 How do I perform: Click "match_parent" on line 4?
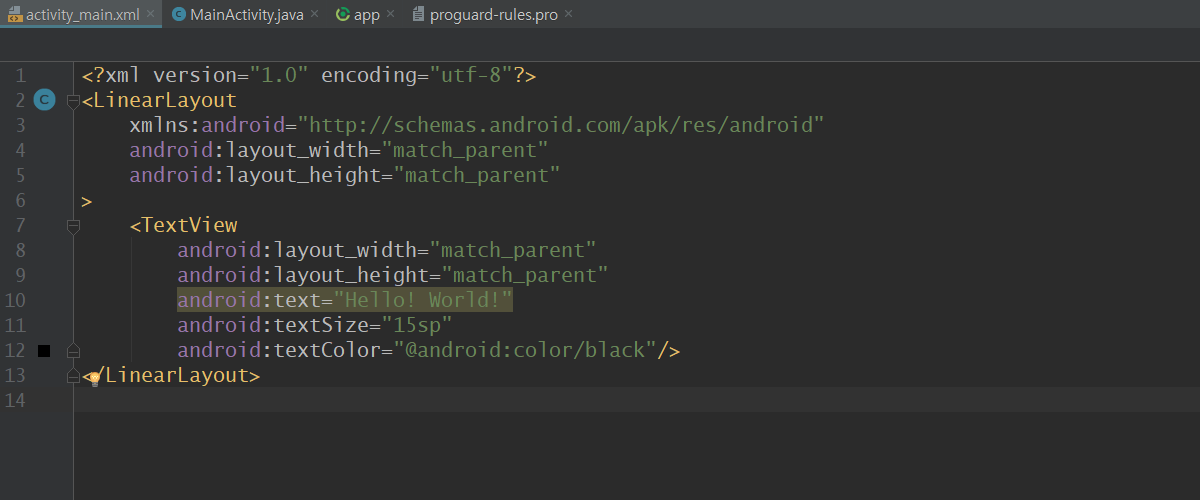(465, 150)
